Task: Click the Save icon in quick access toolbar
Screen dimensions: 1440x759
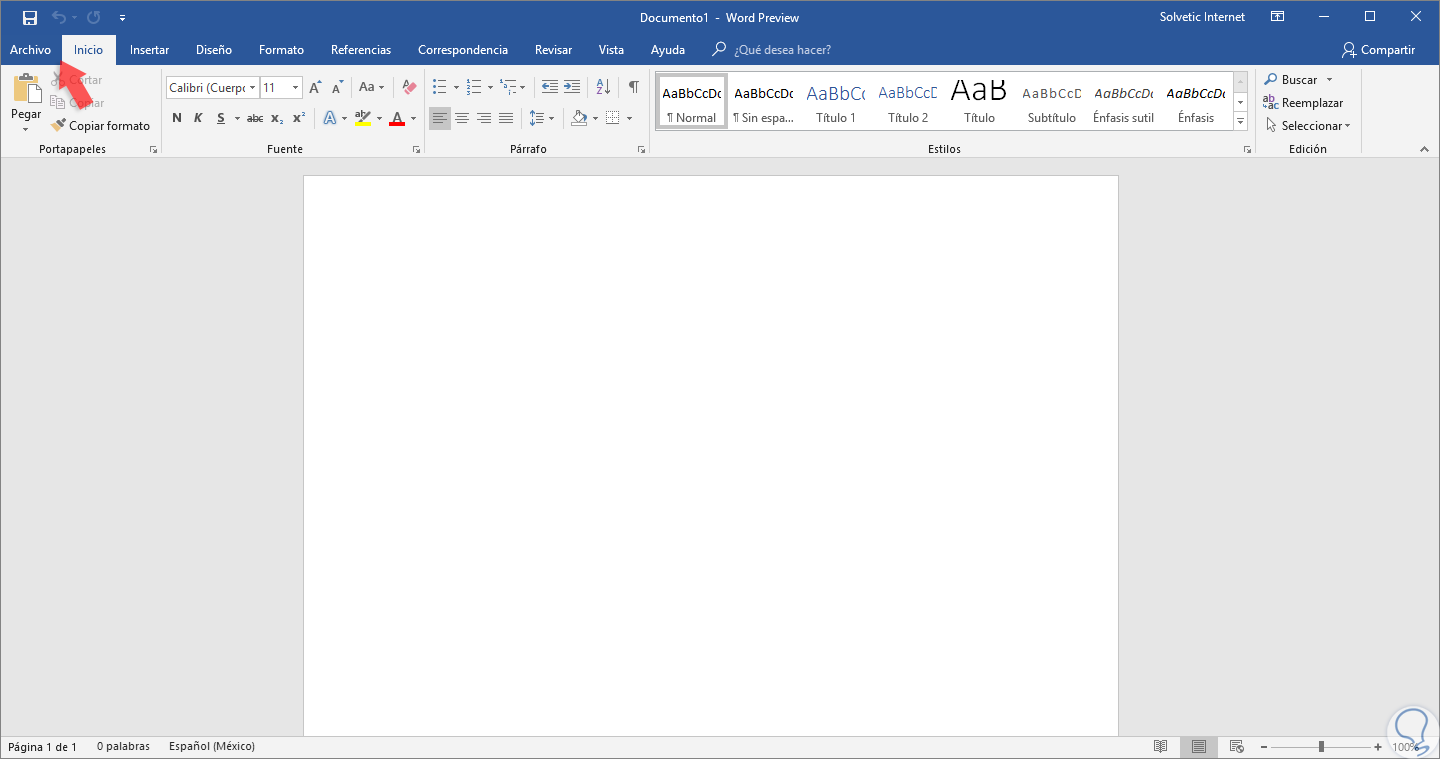Action: pyautogui.click(x=30, y=17)
